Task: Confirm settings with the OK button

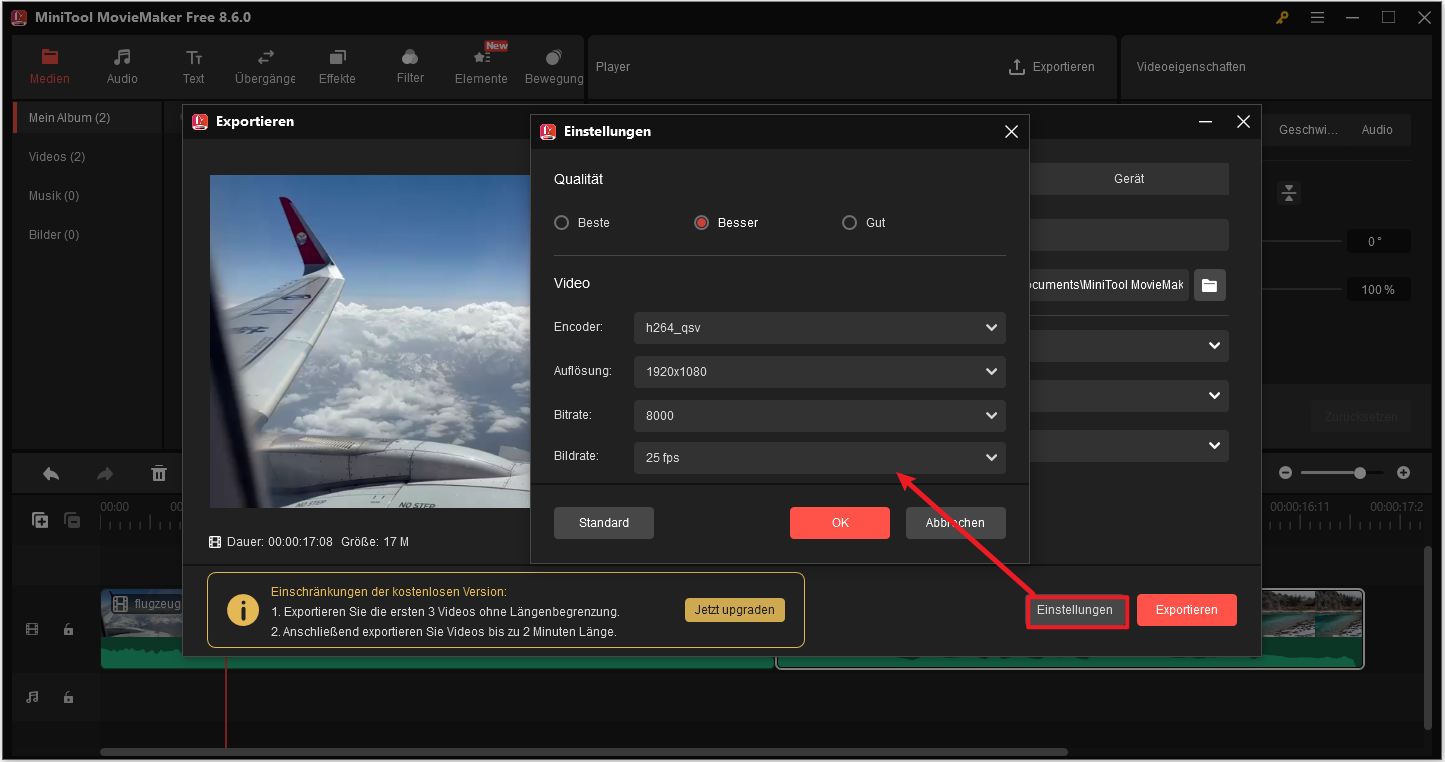Action: coord(839,522)
